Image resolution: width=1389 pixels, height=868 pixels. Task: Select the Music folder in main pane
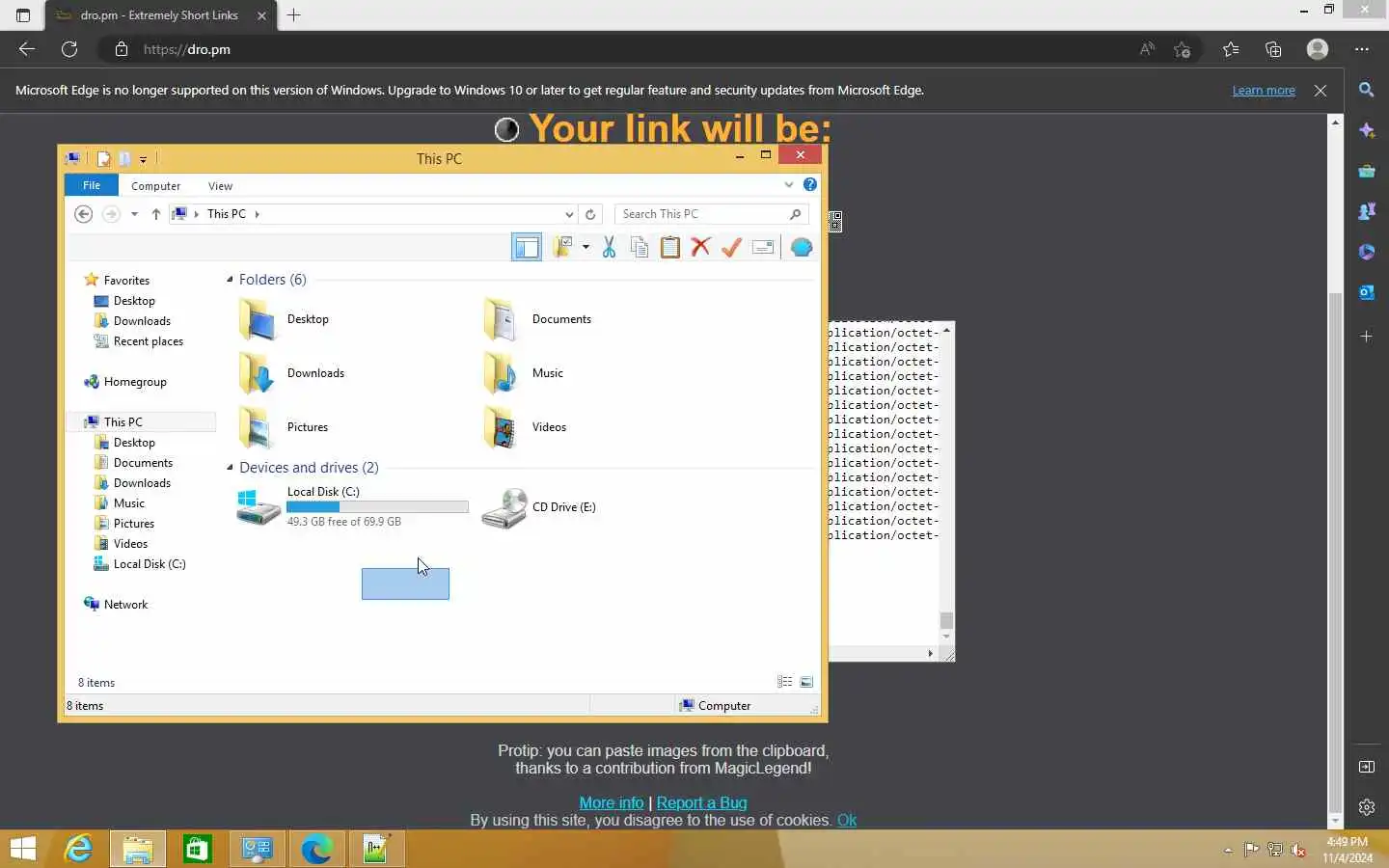click(524, 373)
